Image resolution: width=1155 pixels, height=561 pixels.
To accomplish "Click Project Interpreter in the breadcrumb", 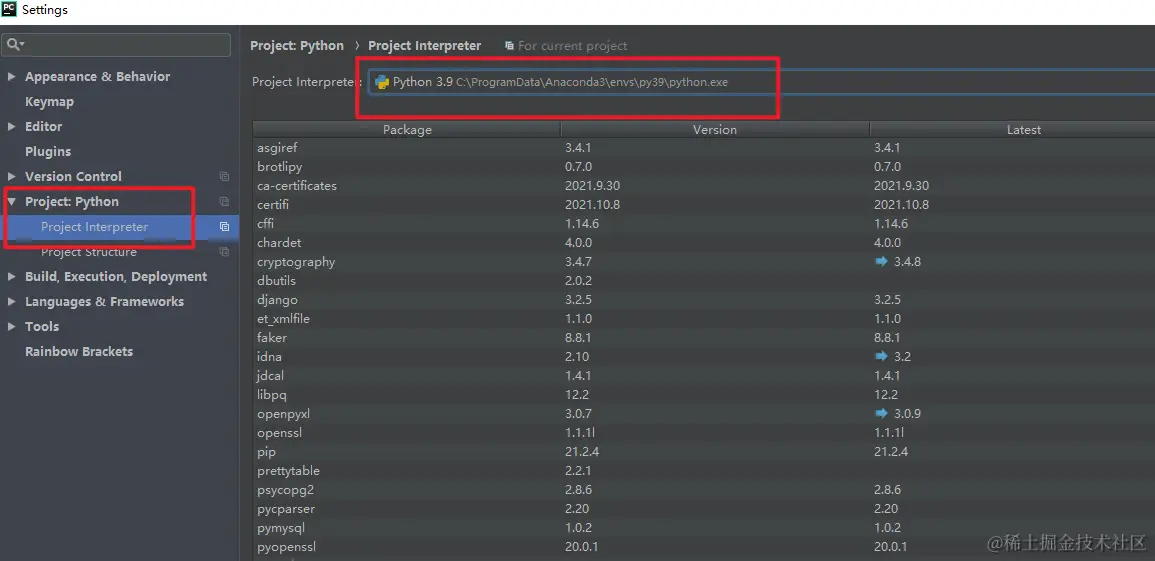I will pyautogui.click(x=424, y=46).
